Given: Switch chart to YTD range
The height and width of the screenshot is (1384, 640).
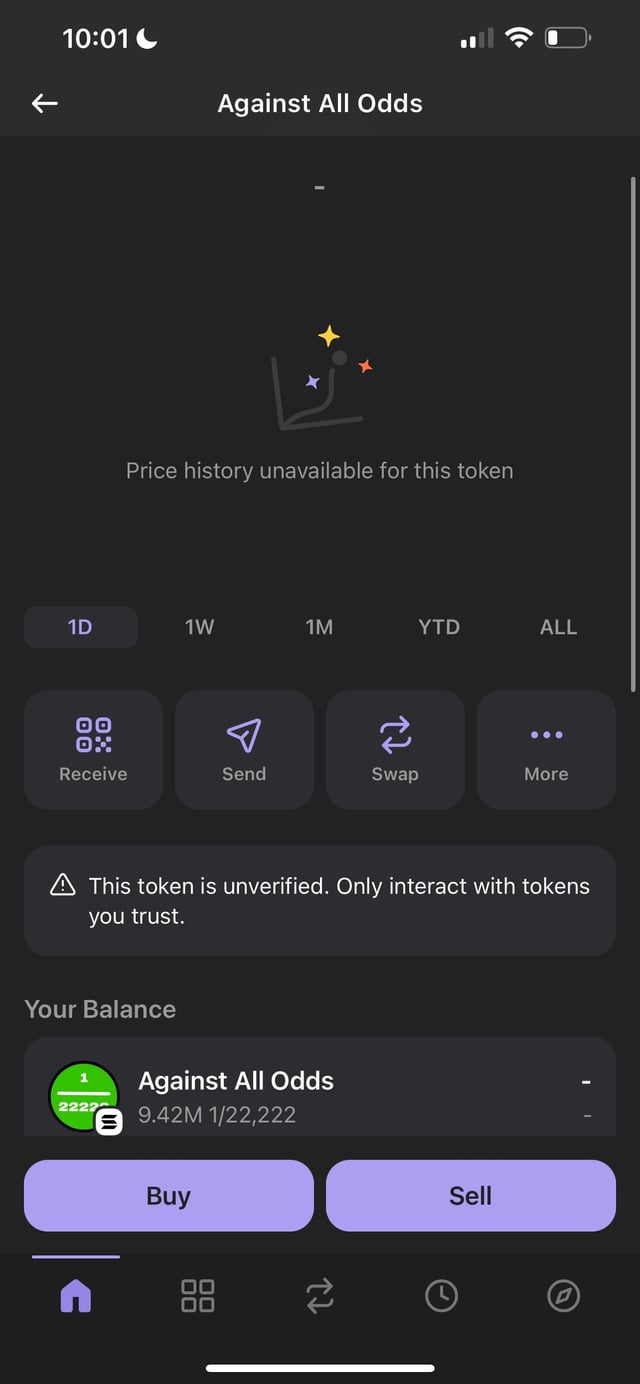Looking at the screenshot, I should [439, 627].
